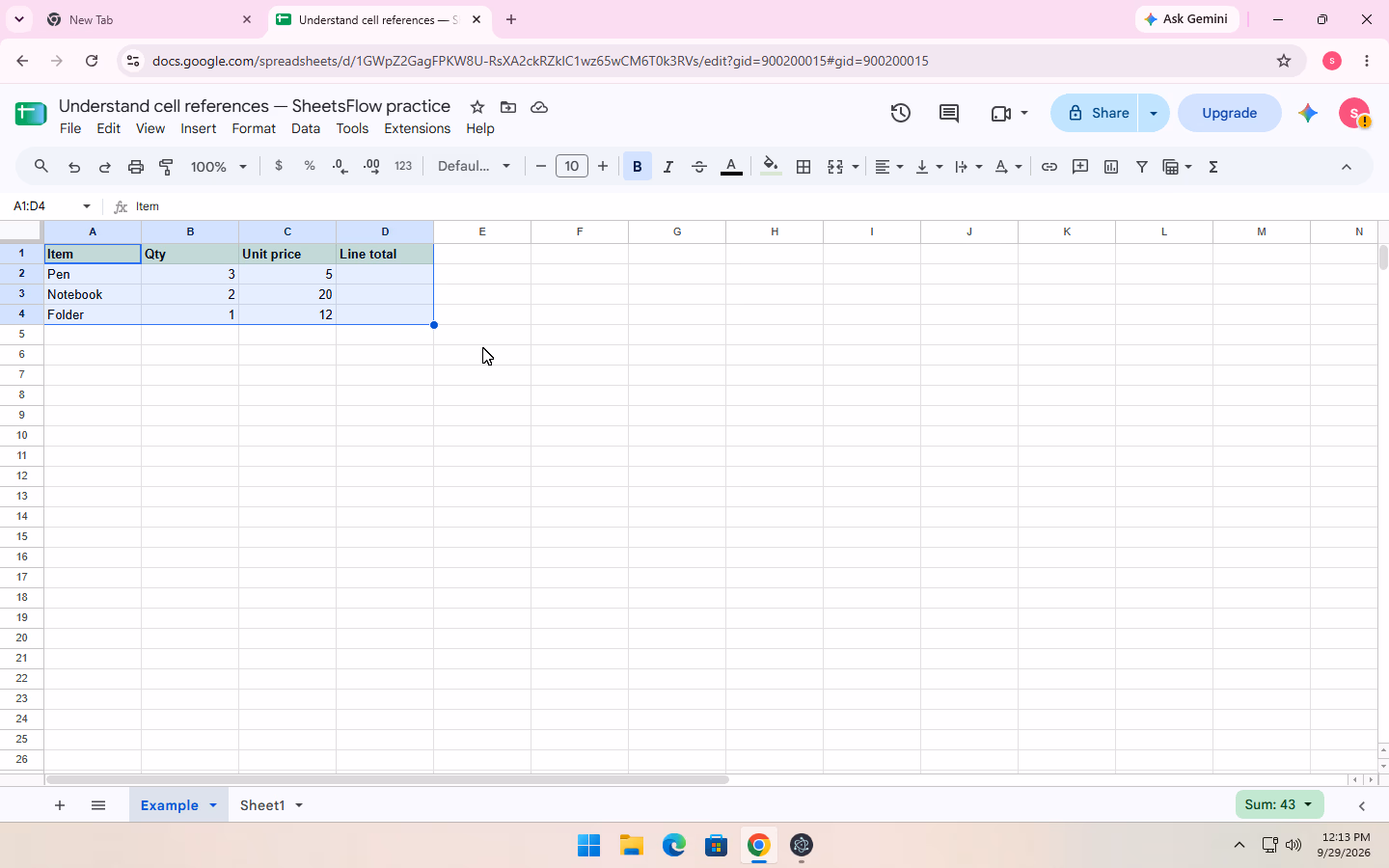Image resolution: width=1389 pixels, height=868 pixels.
Task: Click the font size input field
Action: [572, 166]
